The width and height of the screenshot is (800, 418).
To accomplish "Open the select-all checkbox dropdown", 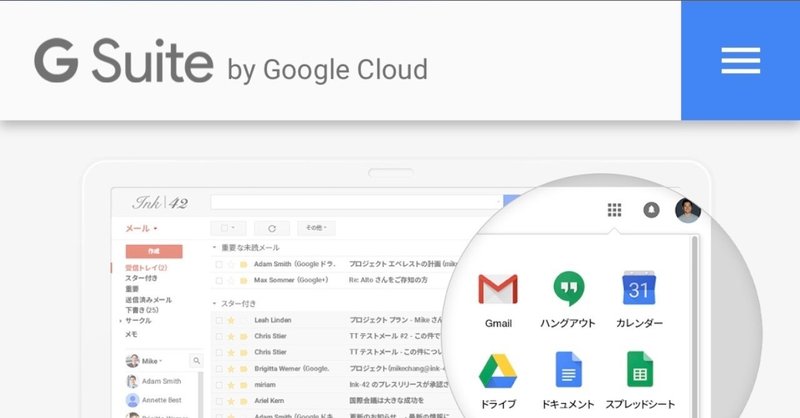I will pos(228,228).
